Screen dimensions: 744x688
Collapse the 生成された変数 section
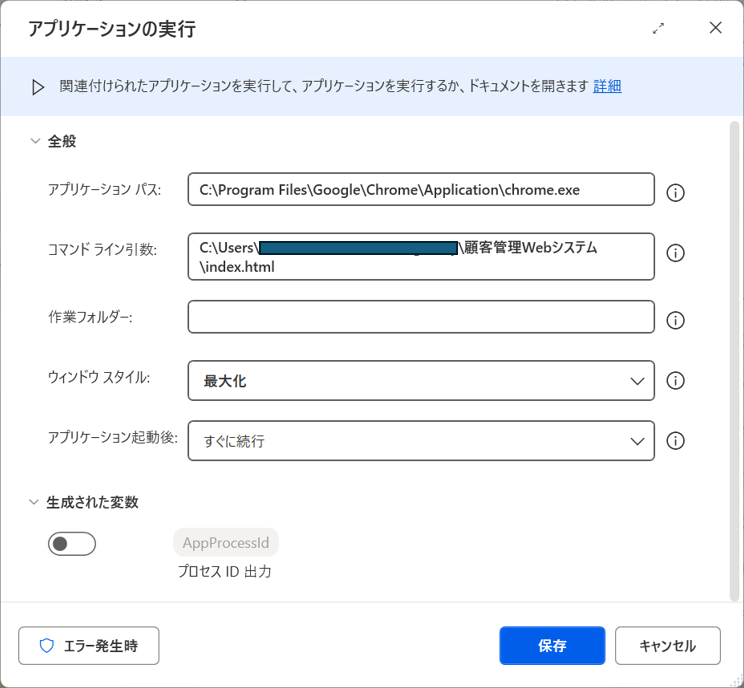(36, 502)
